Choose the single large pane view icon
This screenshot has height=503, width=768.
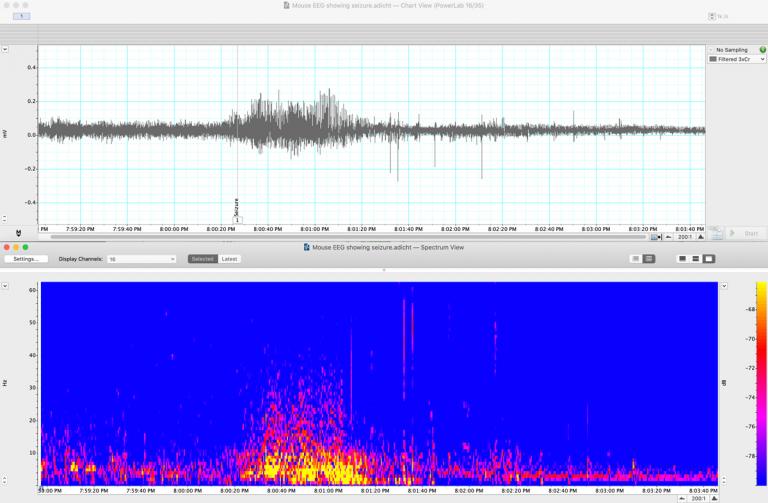pos(709,259)
